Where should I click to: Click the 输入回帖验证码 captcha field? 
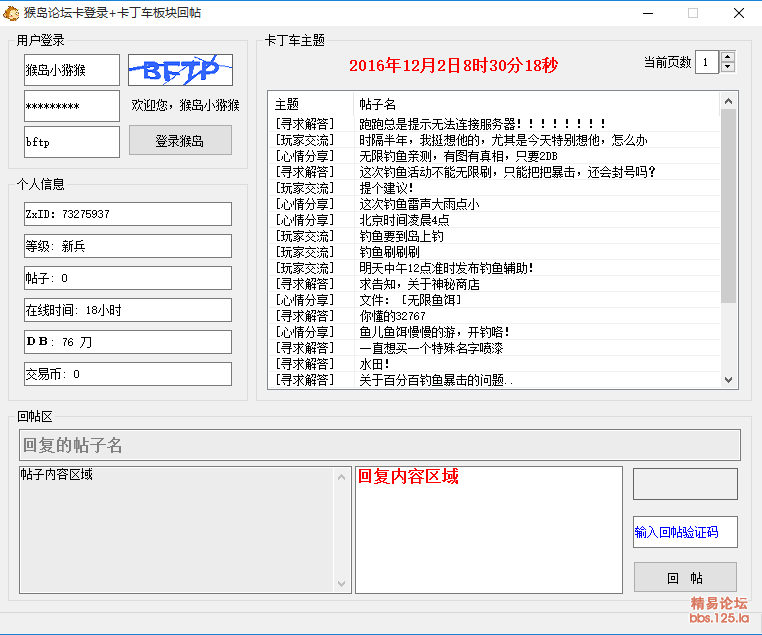click(x=685, y=532)
